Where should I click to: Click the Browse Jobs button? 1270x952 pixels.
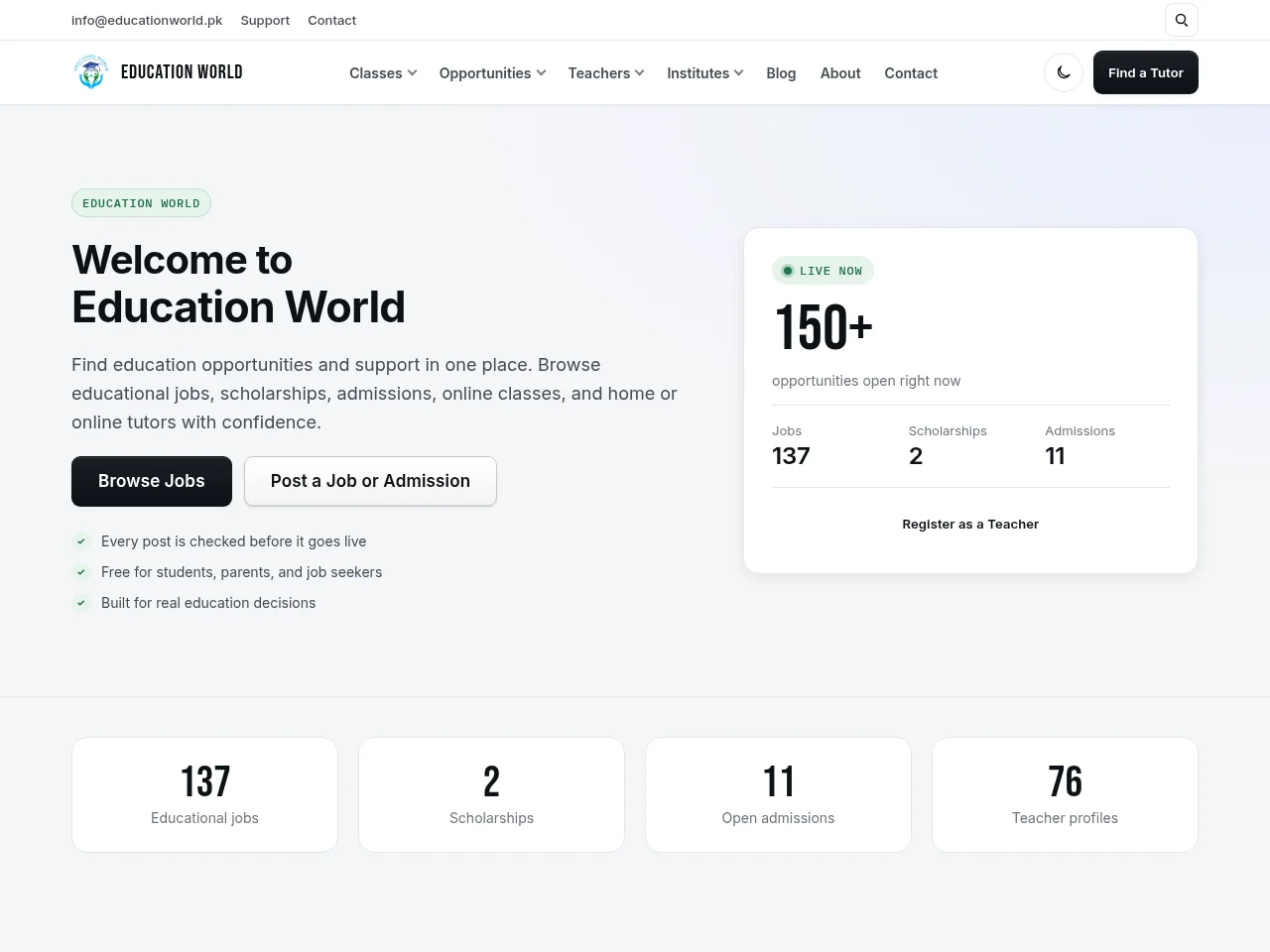[152, 481]
